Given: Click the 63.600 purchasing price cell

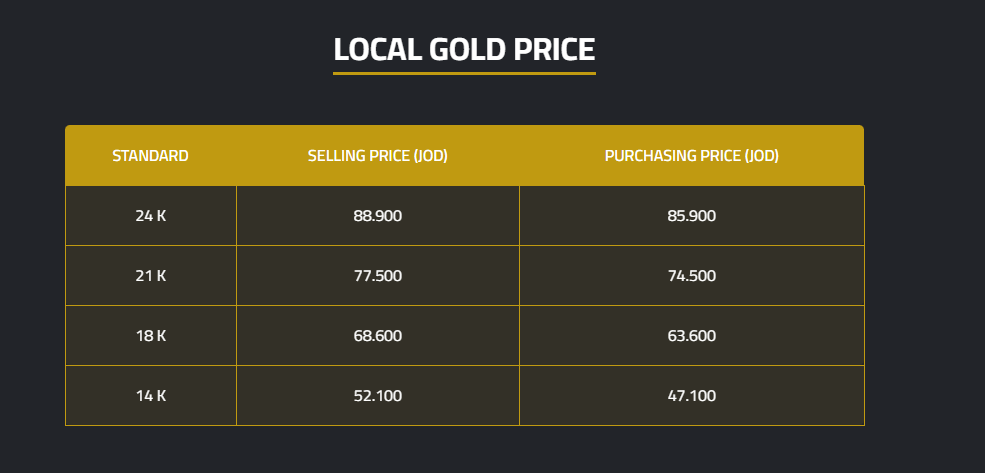Looking at the screenshot, I should click(x=691, y=336).
